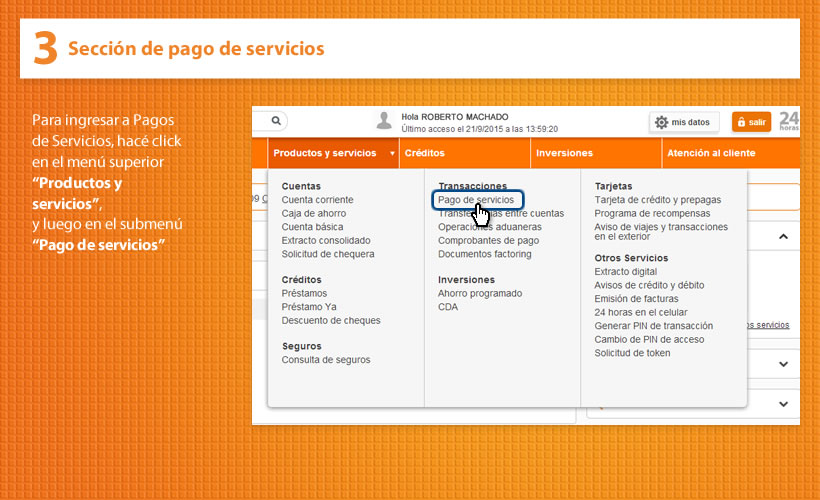The image size is (820, 500).
Task: Click the gear icon in mis datos
Action: pos(661,122)
